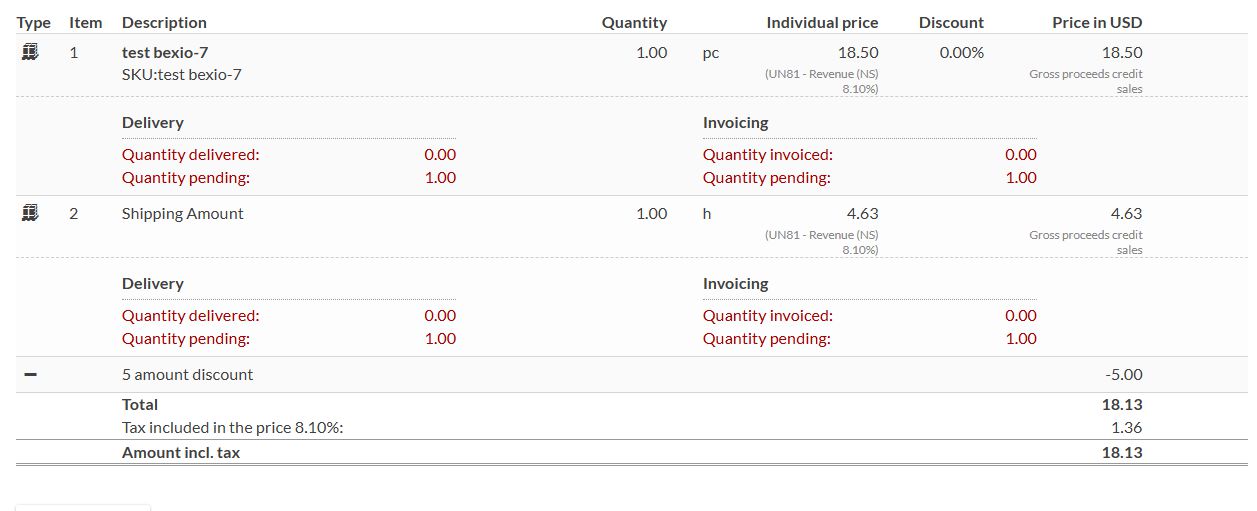Click the bold Total label

tap(140, 404)
